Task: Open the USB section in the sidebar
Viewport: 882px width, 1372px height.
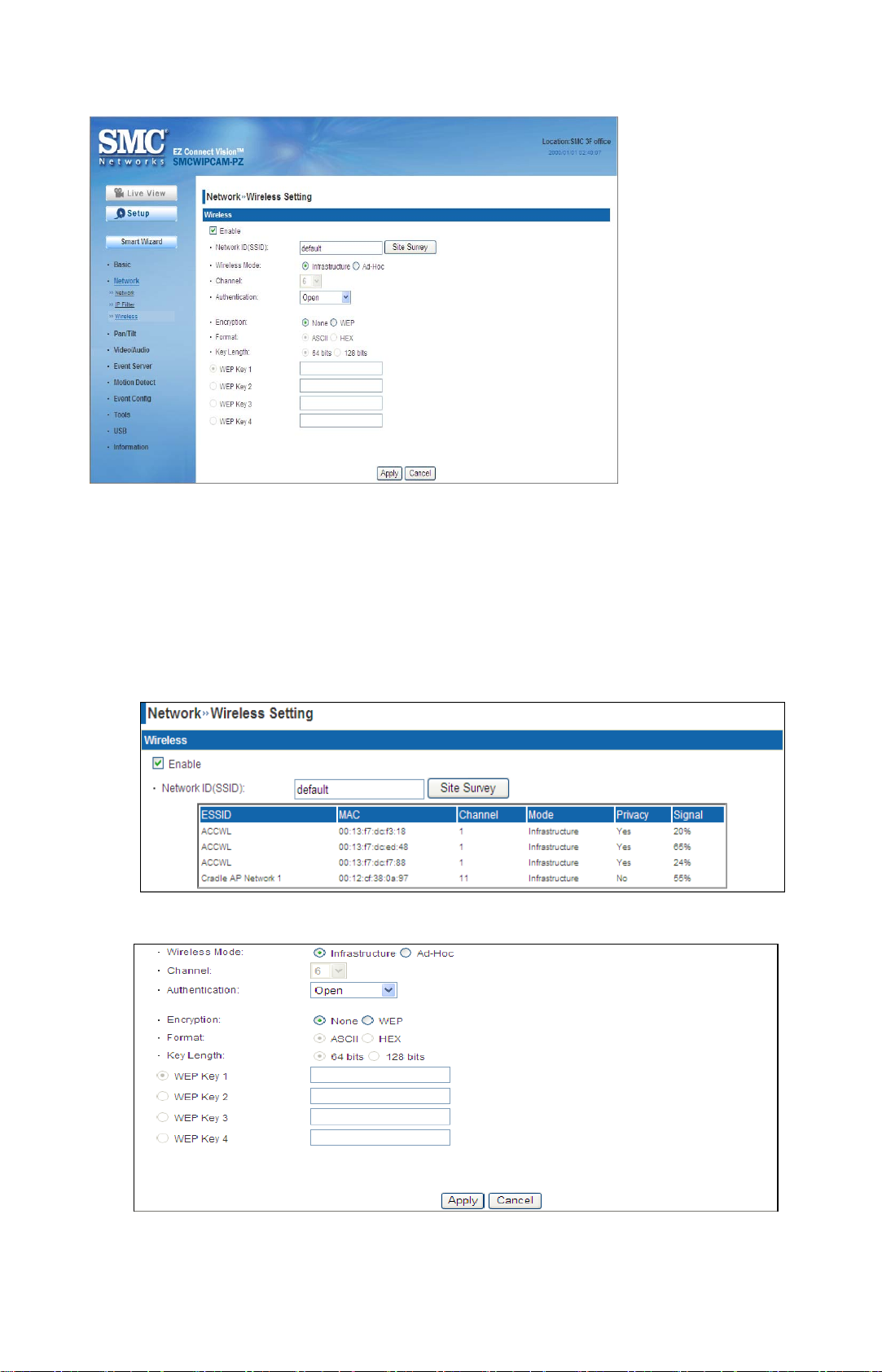Action: [x=120, y=432]
